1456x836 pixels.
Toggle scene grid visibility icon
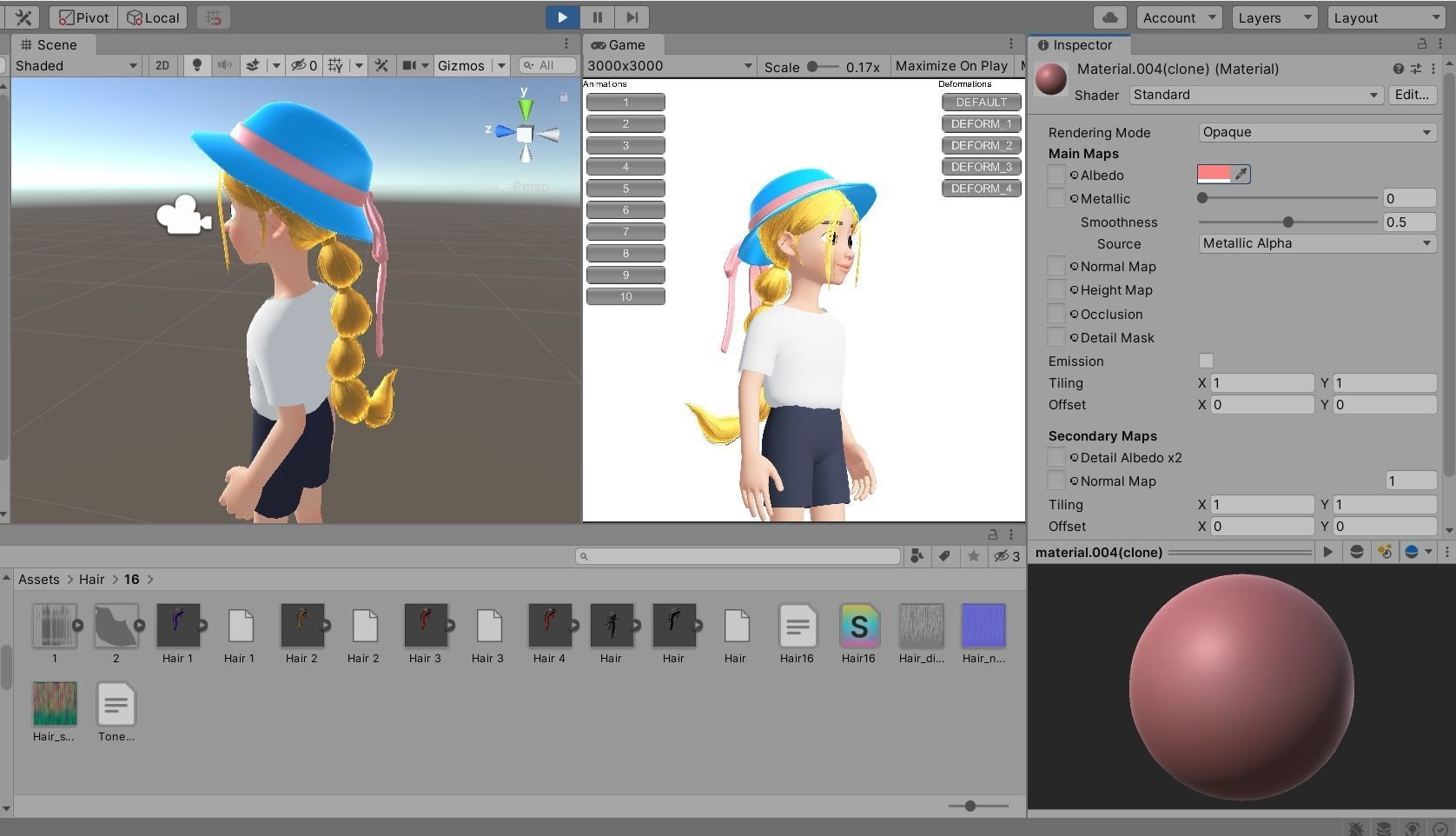(x=335, y=65)
